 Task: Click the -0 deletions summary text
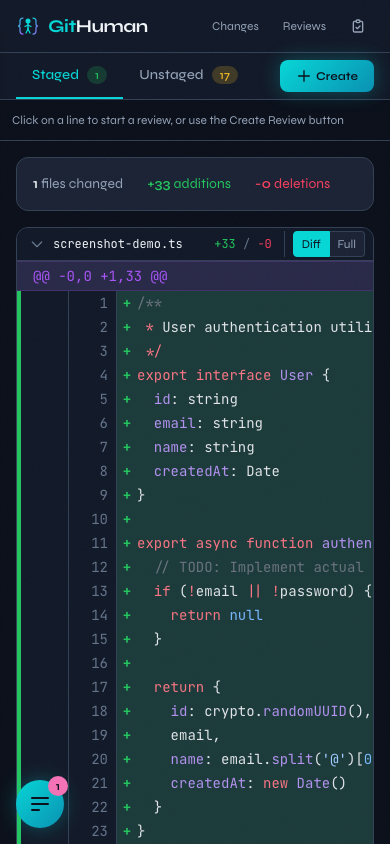click(292, 184)
